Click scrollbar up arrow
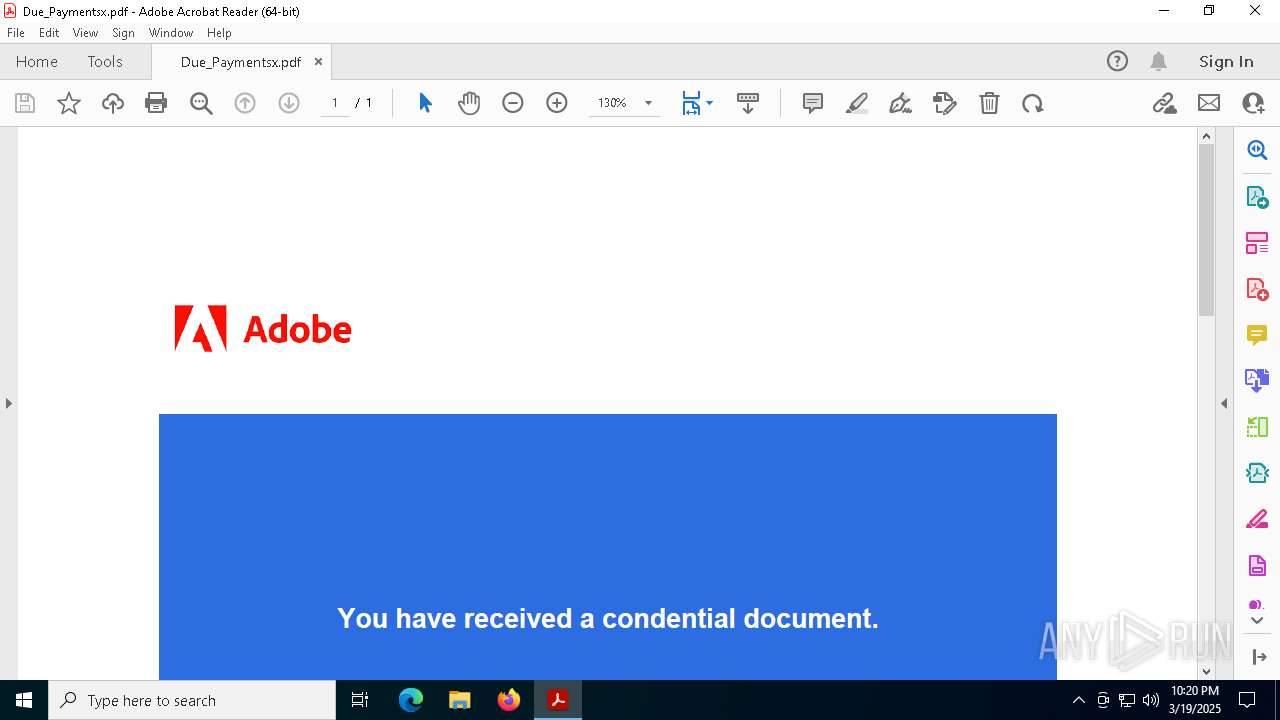Image resolution: width=1280 pixels, height=720 pixels. tap(1206, 136)
